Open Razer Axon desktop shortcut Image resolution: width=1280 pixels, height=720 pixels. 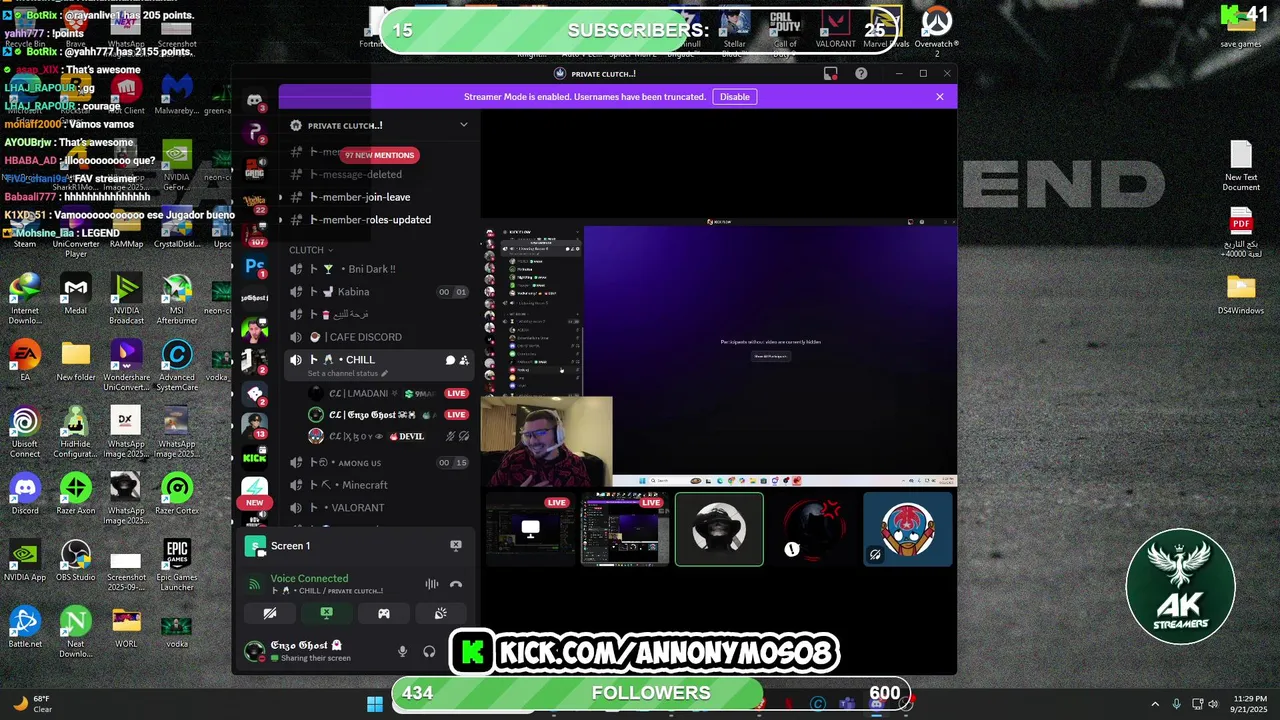point(76,495)
